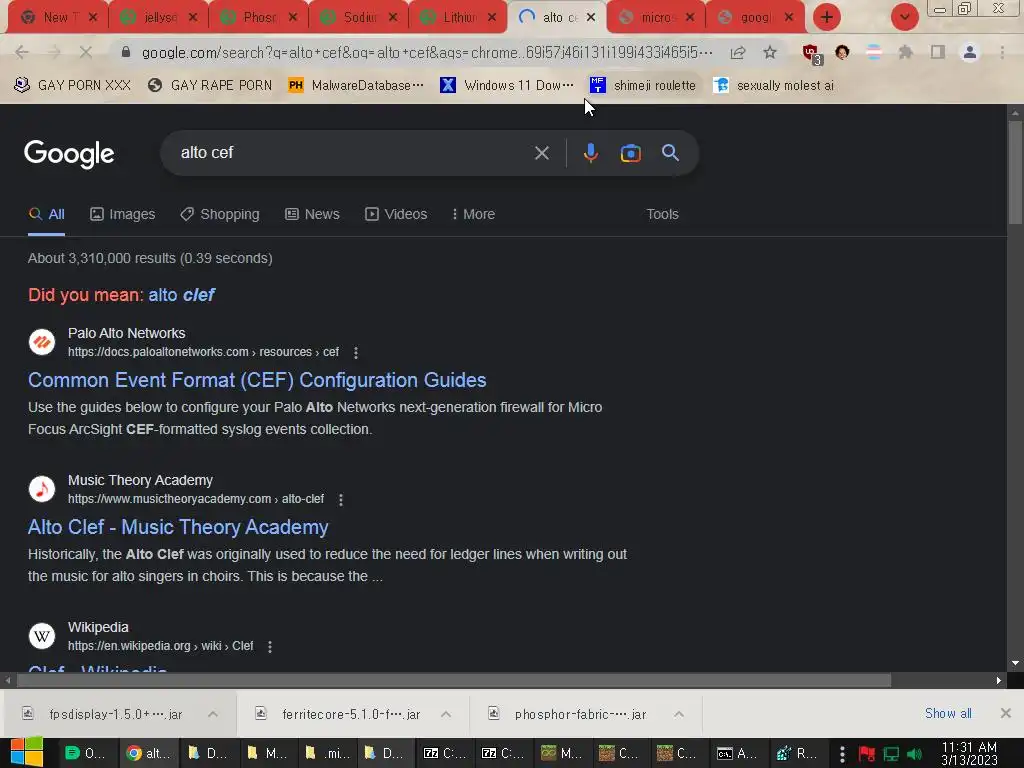This screenshot has height=768, width=1024.
Task: Switch to the Images search tab
Action: [123, 214]
